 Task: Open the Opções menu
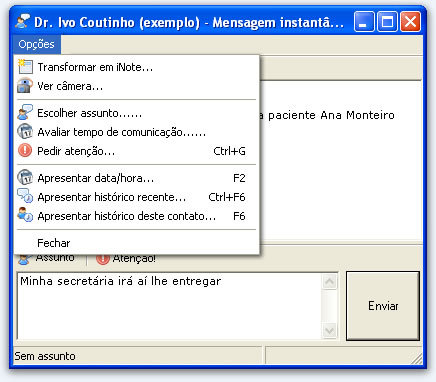point(37,44)
